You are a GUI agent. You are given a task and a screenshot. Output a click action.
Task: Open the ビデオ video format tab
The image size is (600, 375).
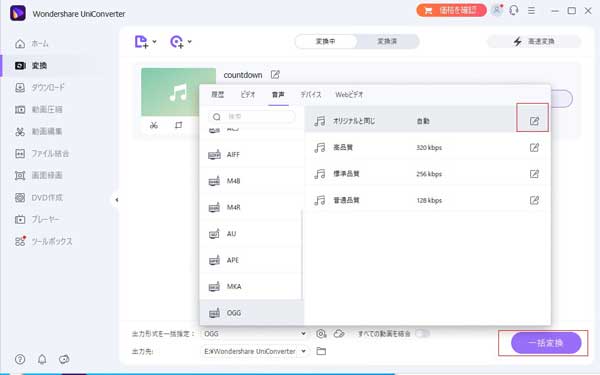248,95
